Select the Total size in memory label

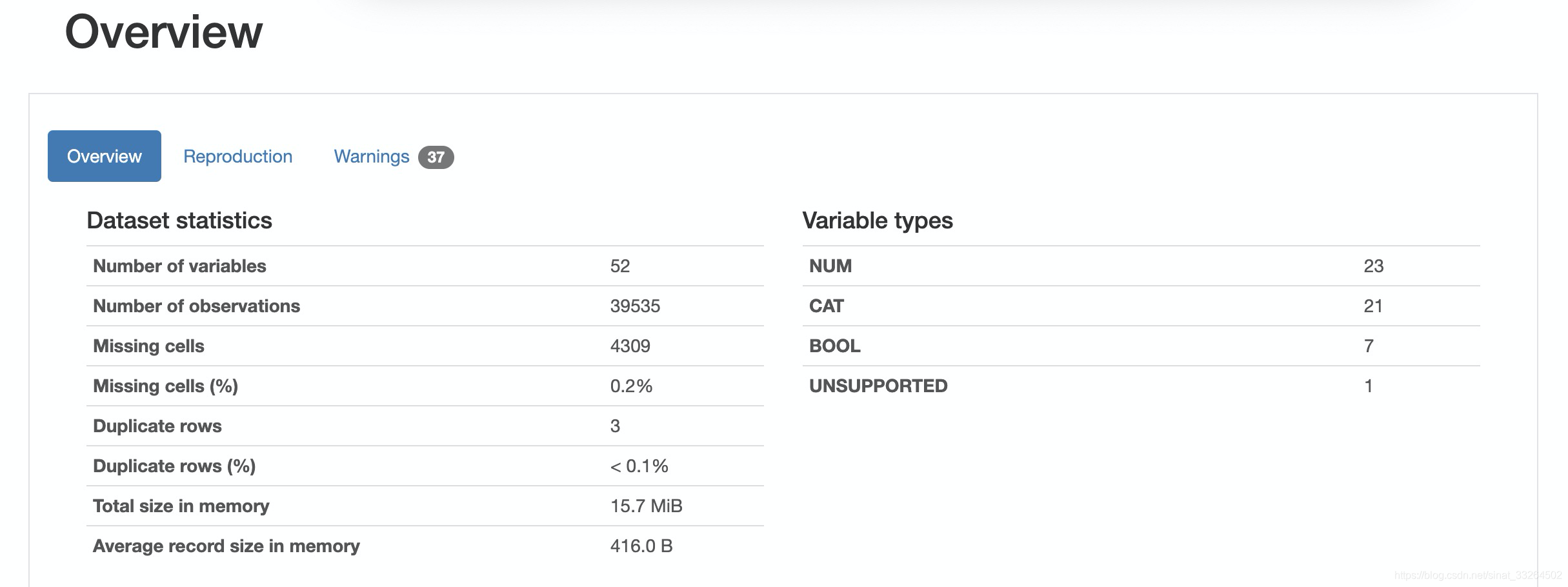coord(181,506)
